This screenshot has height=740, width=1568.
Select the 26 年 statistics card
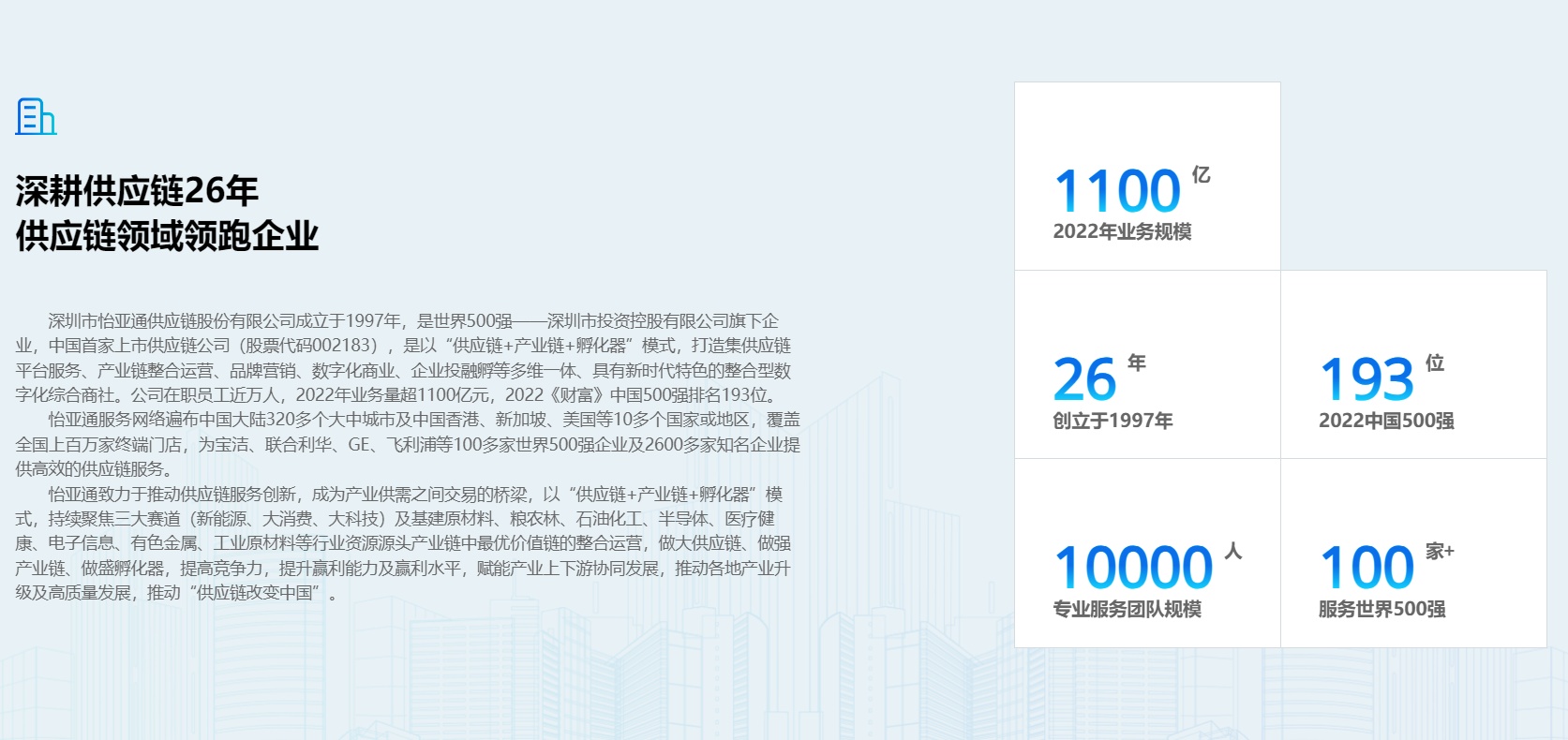(1147, 364)
